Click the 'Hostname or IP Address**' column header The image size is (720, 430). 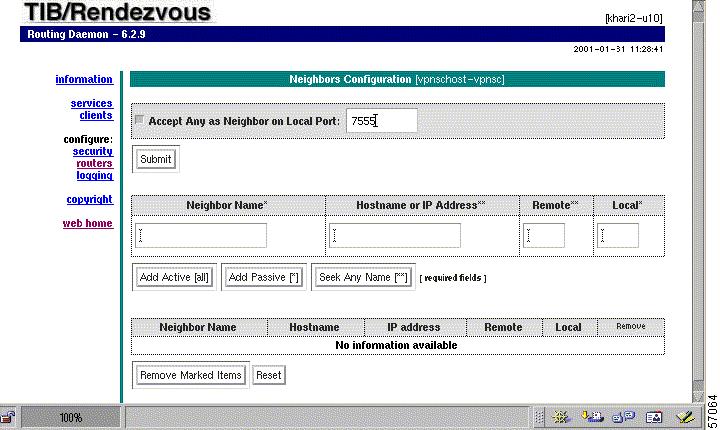point(421,205)
